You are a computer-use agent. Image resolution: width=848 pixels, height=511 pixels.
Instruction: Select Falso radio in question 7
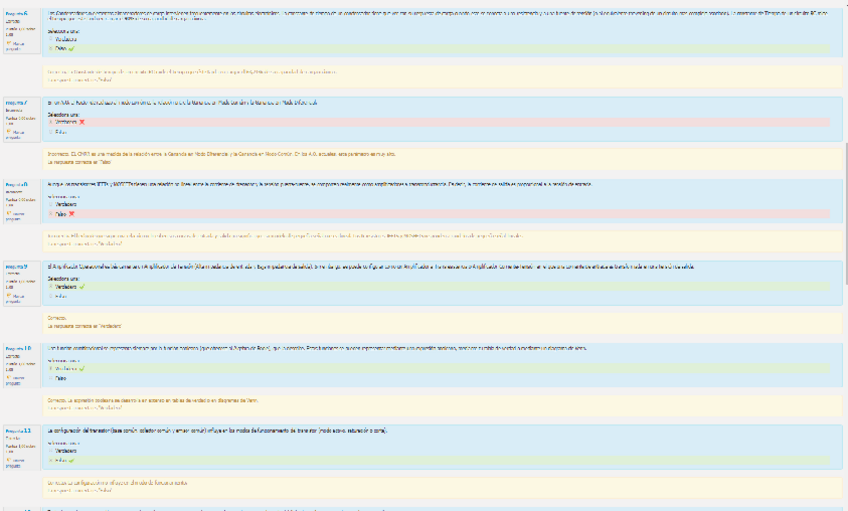[51, 132]
